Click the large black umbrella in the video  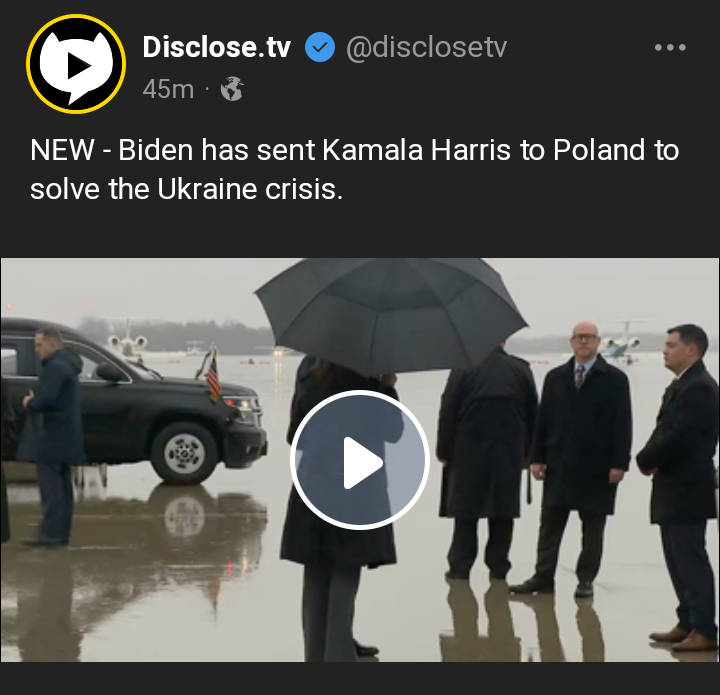[x=390, y=317]
